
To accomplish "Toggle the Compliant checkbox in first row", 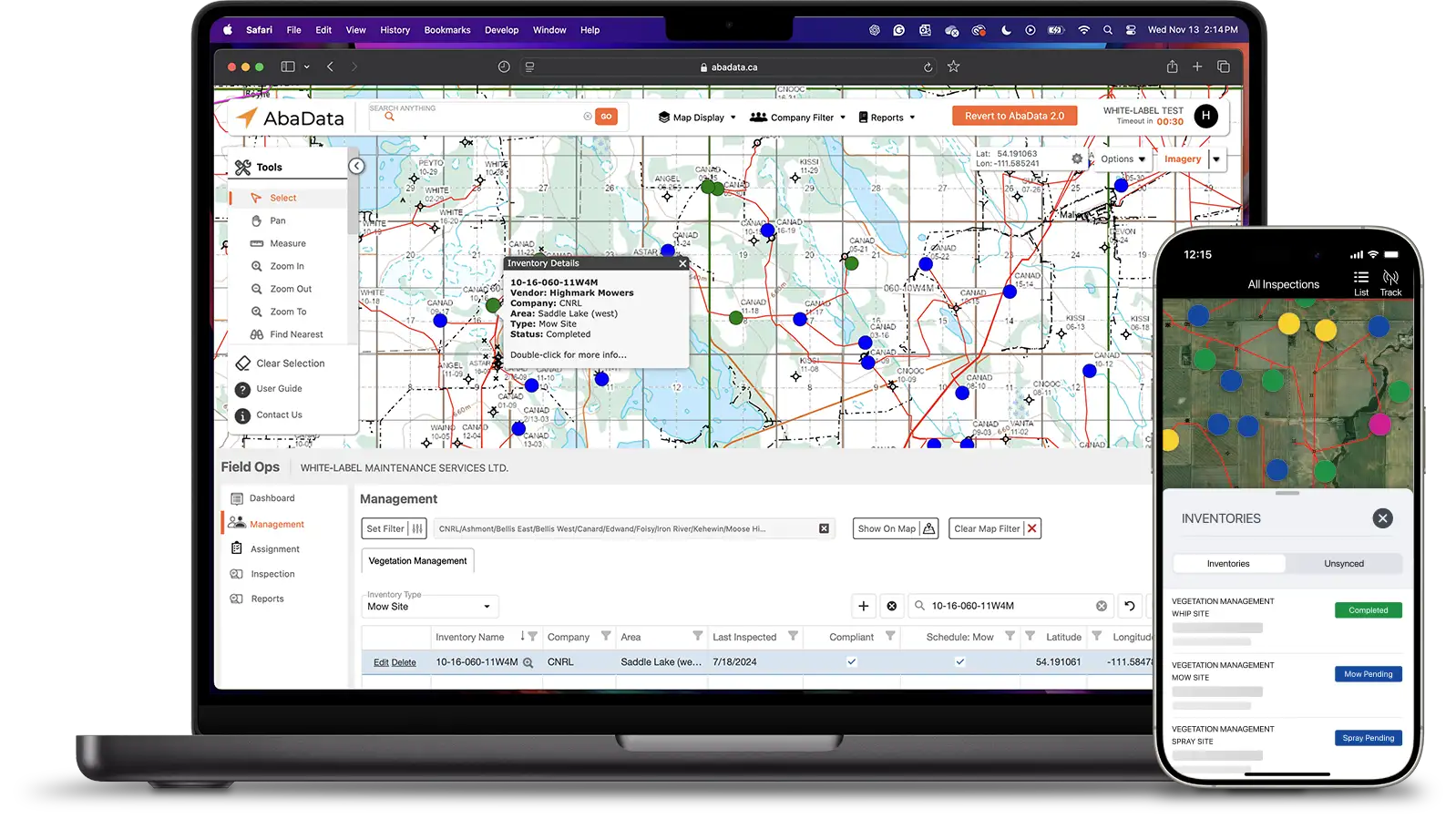I will point(851,662).
